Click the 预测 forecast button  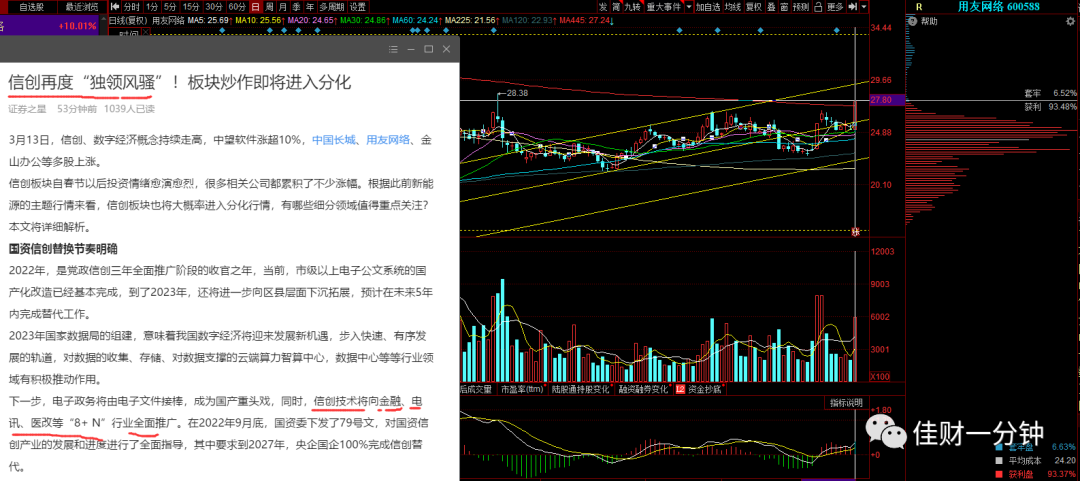[x=800, y=7]
